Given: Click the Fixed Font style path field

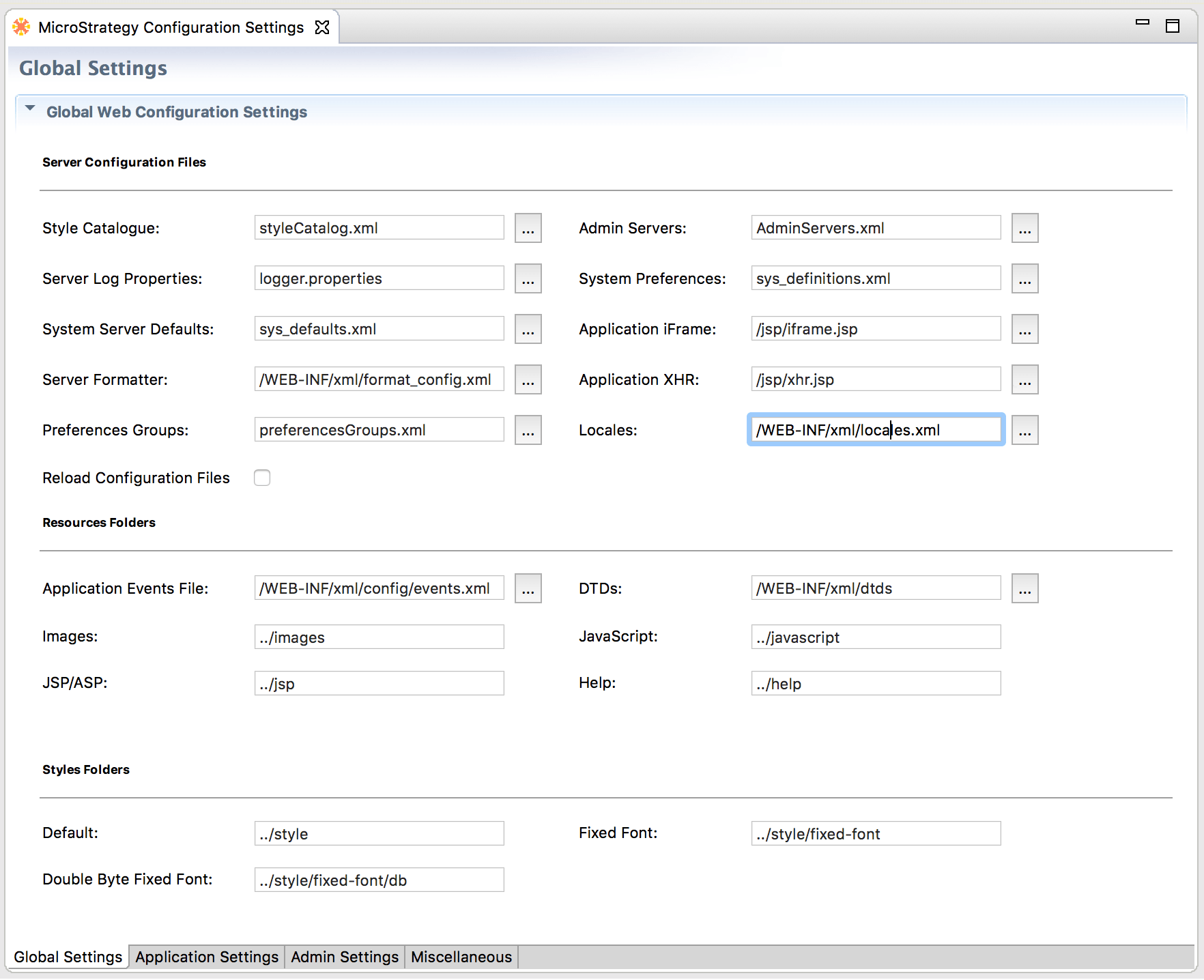Looking at the screenshot, I should [876, 833].
